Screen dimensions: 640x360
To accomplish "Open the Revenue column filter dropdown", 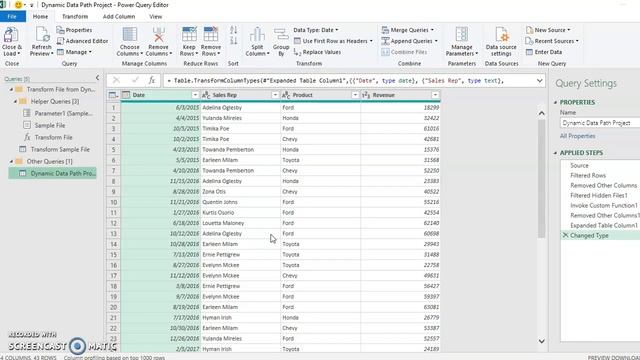I will [x=435, y=95].
